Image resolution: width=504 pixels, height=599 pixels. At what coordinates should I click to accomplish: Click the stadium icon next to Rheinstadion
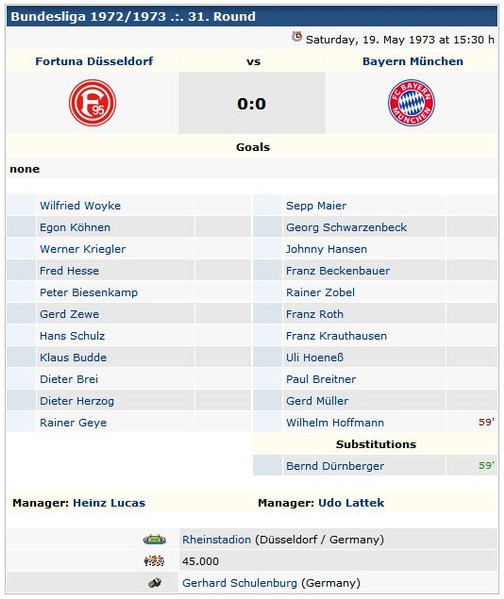[154, 539]
